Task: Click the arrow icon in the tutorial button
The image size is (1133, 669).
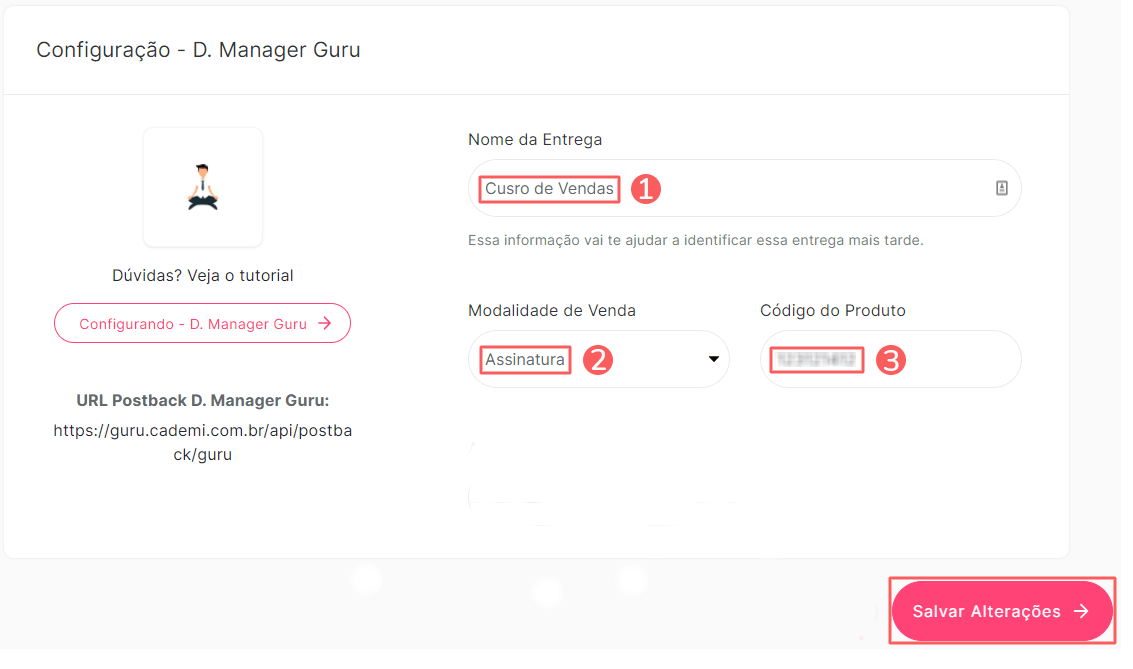Action: point(324,323)
